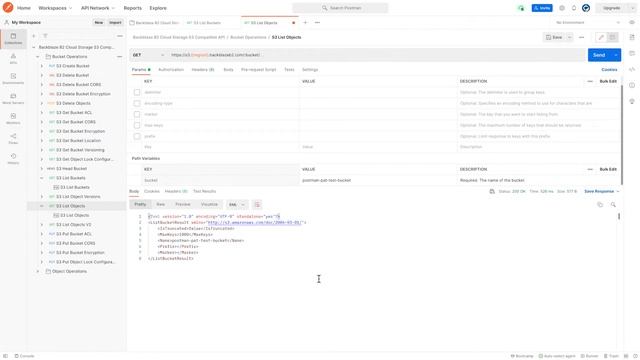This screenshot has height=360, width=640.
Task: Open the comments icon in right sidebar
Action: coord(632,53)
